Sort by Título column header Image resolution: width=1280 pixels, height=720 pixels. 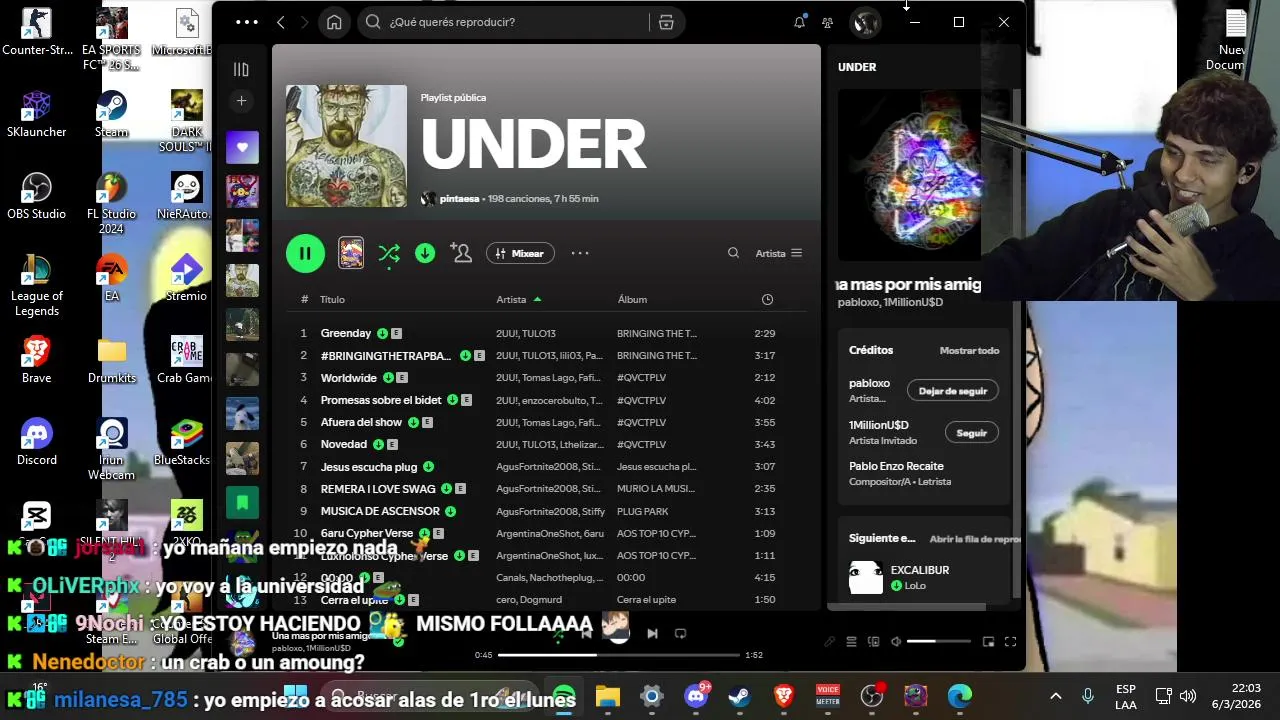click(x=332, y=299)
